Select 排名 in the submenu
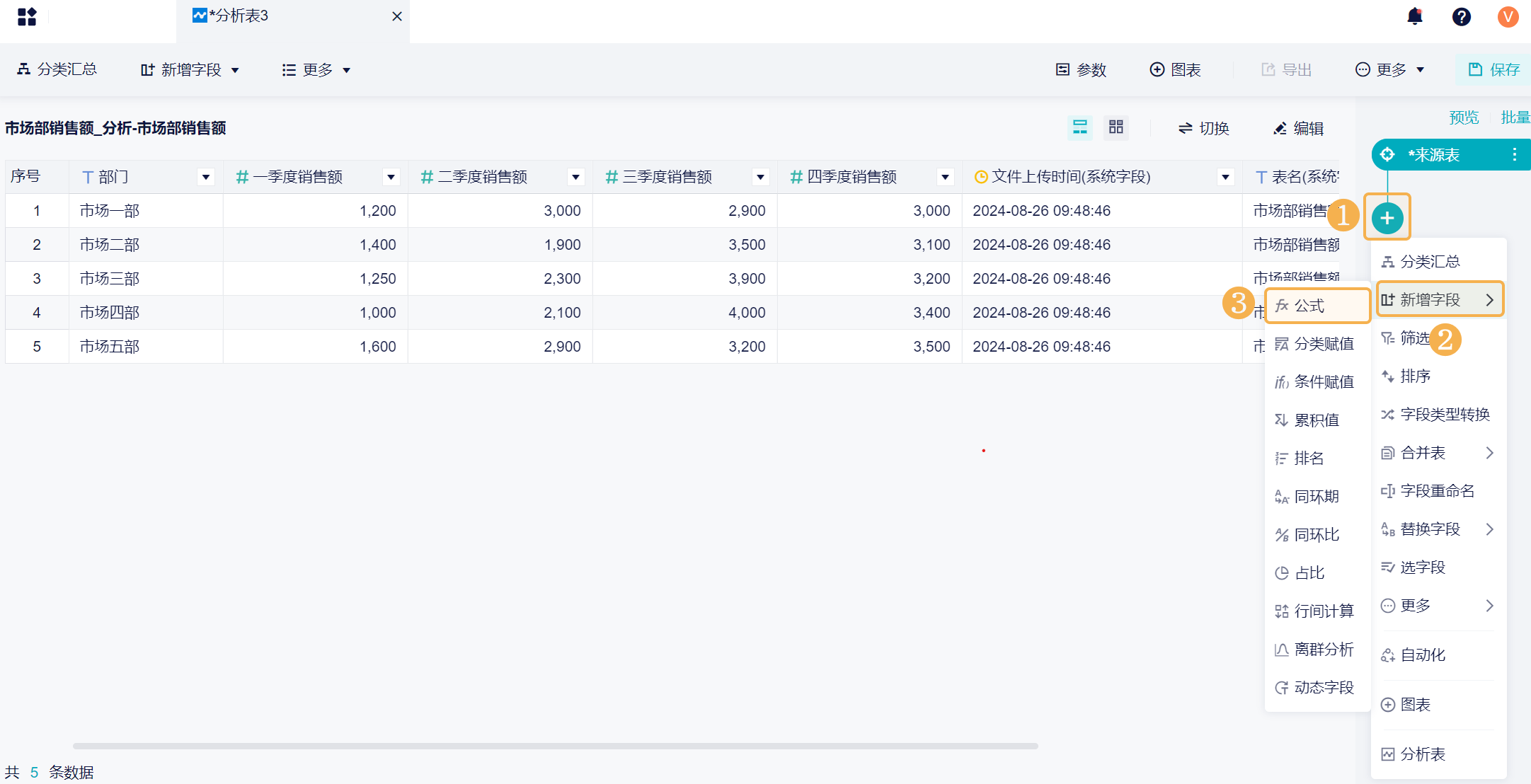 tap(1317, 458)
